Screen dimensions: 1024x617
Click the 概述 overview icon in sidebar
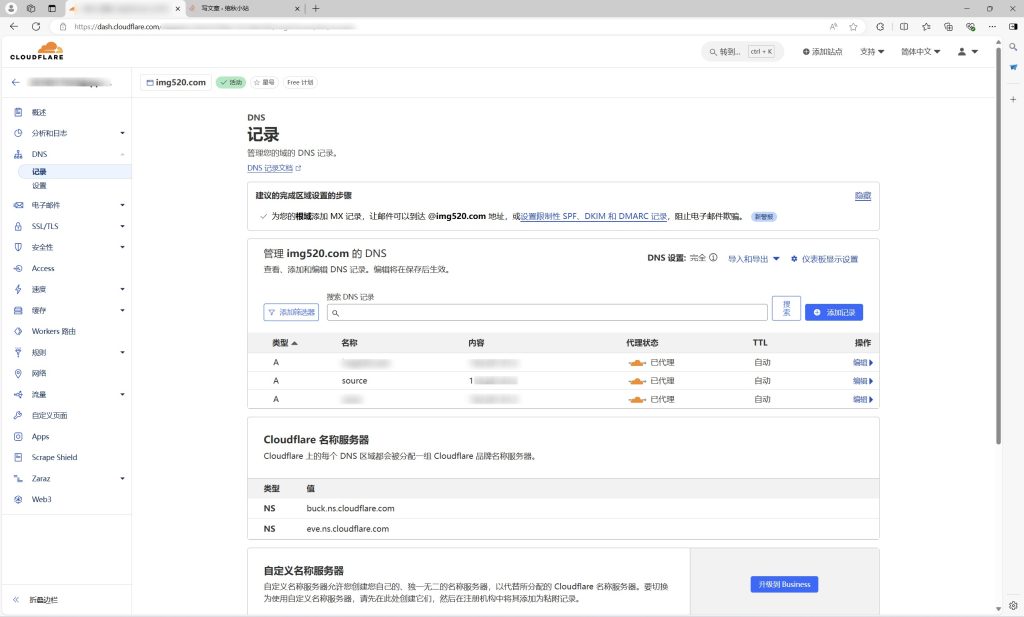click(x=18, y=112)
